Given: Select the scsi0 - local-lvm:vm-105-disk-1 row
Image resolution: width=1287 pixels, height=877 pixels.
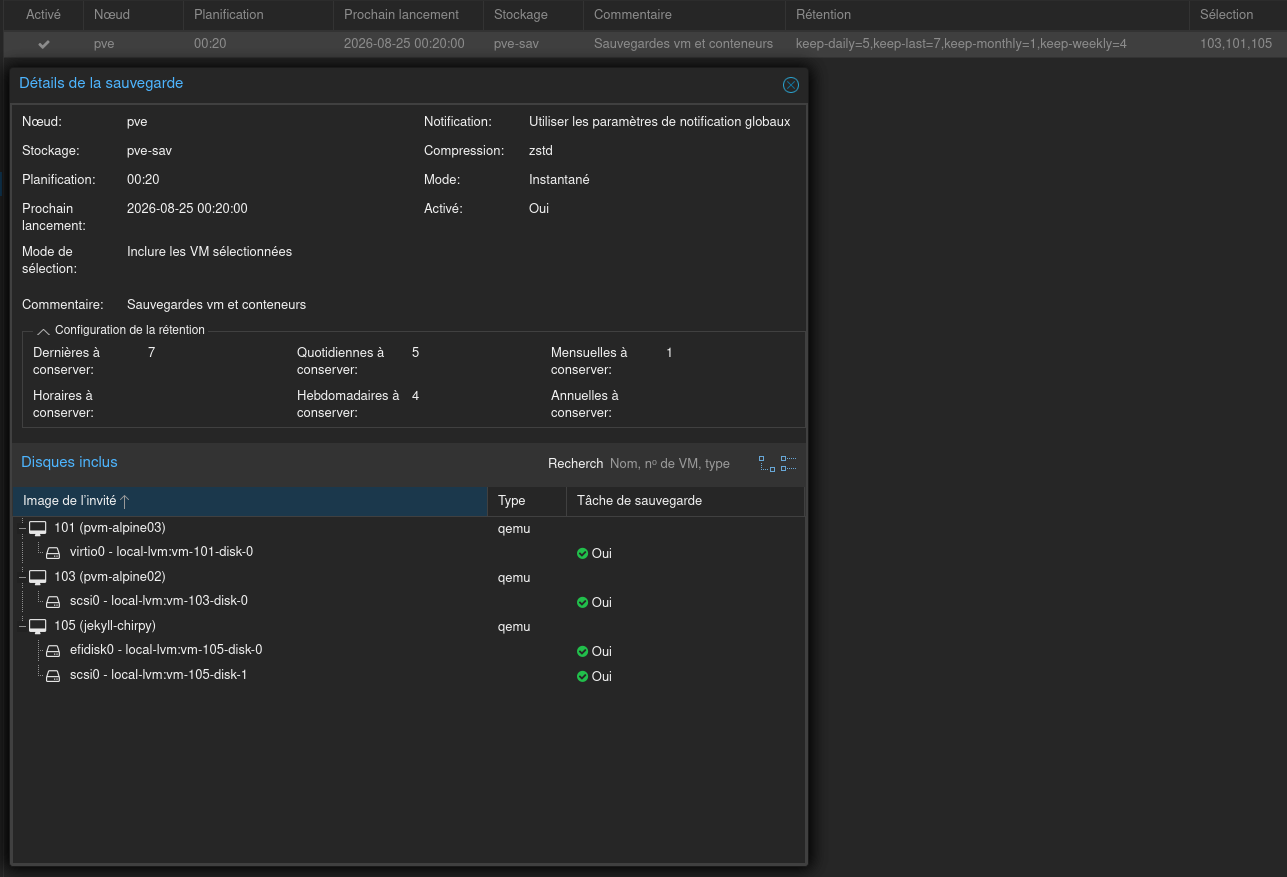Looking at the screenshot, I should pyautogui.click(x=408, y=676).
